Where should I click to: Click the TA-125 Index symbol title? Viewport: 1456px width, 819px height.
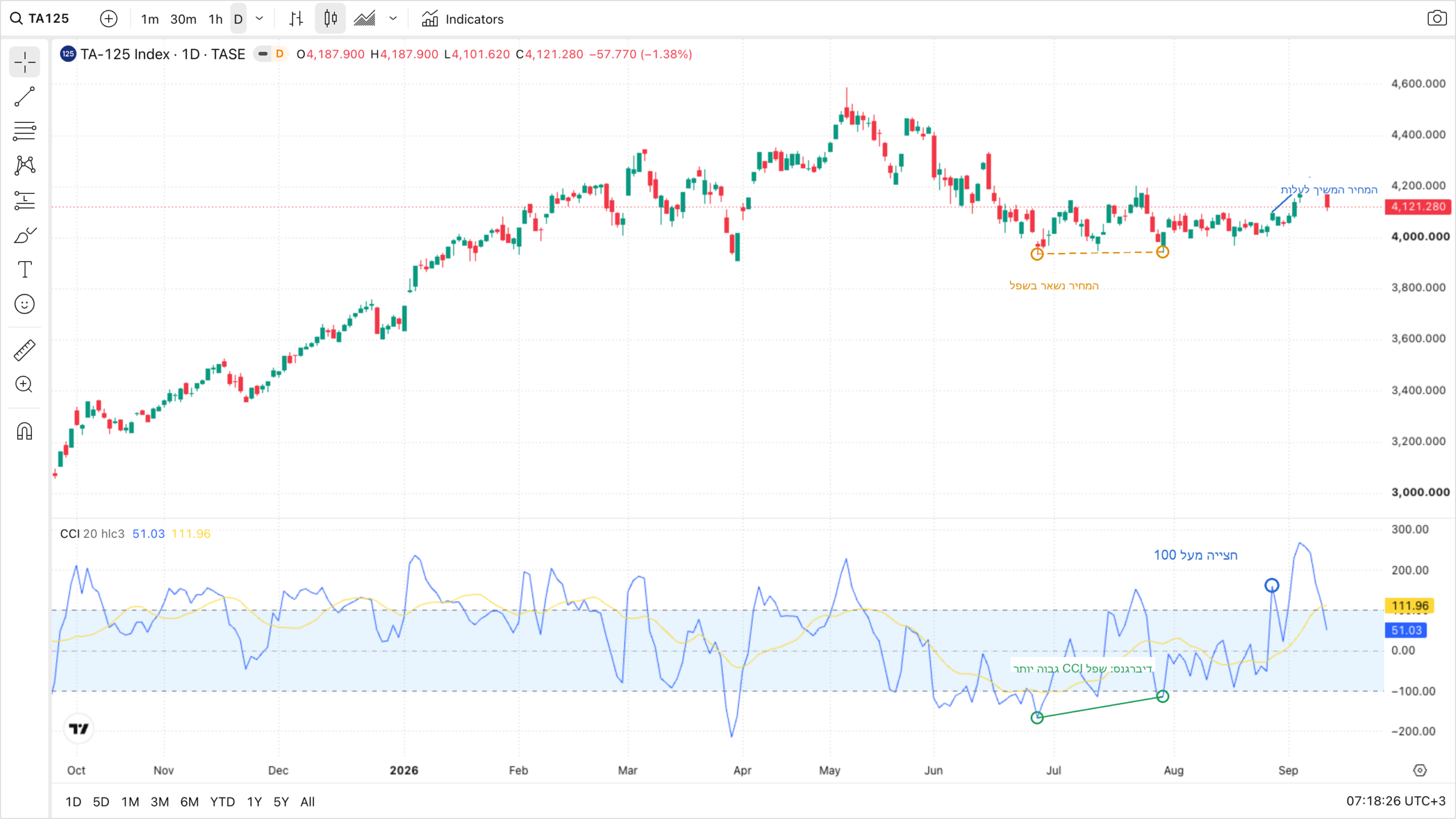(x=163, y=54)
